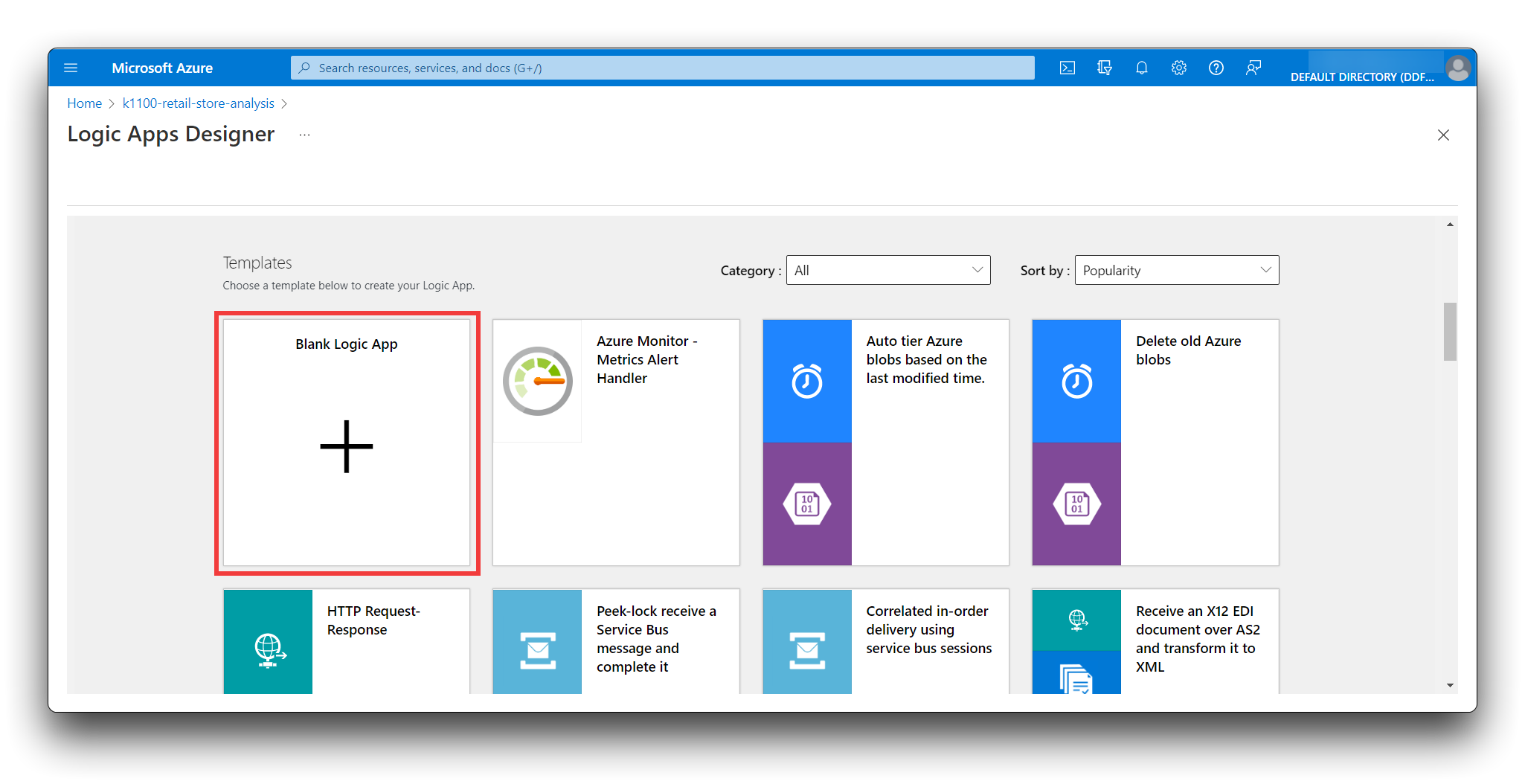Click the templates list scrollbar thumb

click(1450, 331)
